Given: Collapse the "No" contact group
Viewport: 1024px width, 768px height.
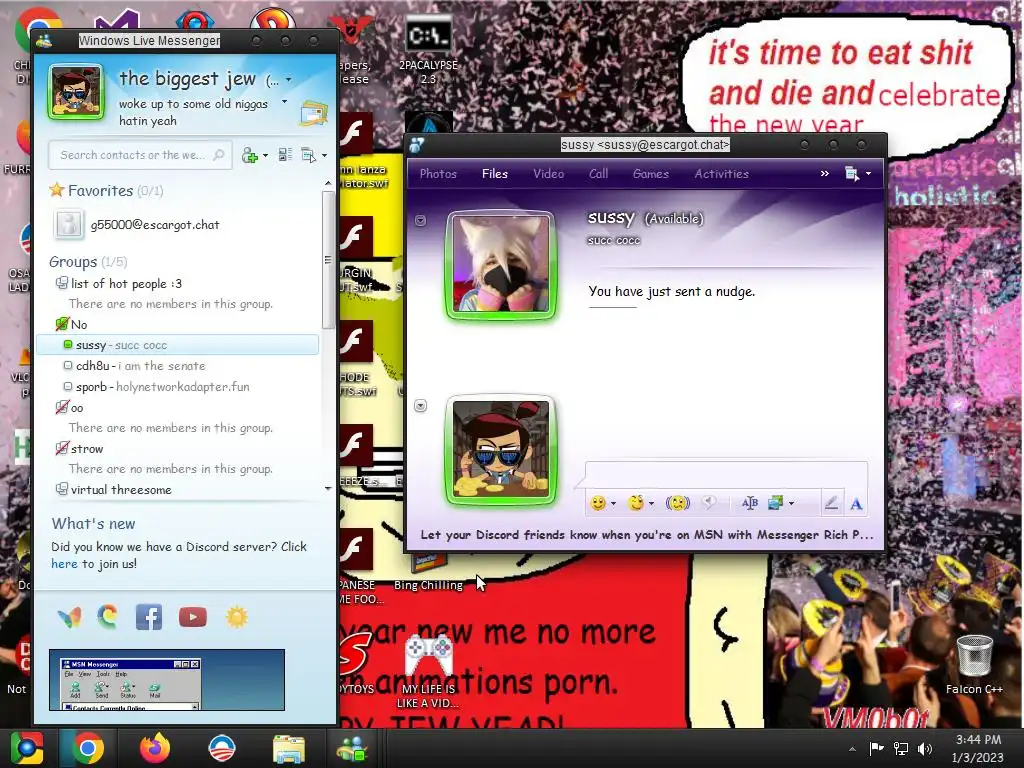Looking at the screenshot, I should [x=62, y=324].
